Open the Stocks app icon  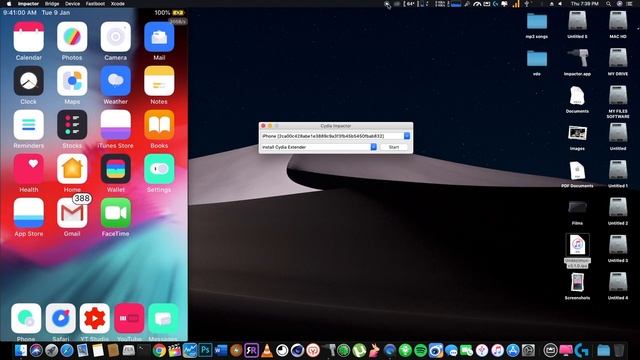coord(72,125)
